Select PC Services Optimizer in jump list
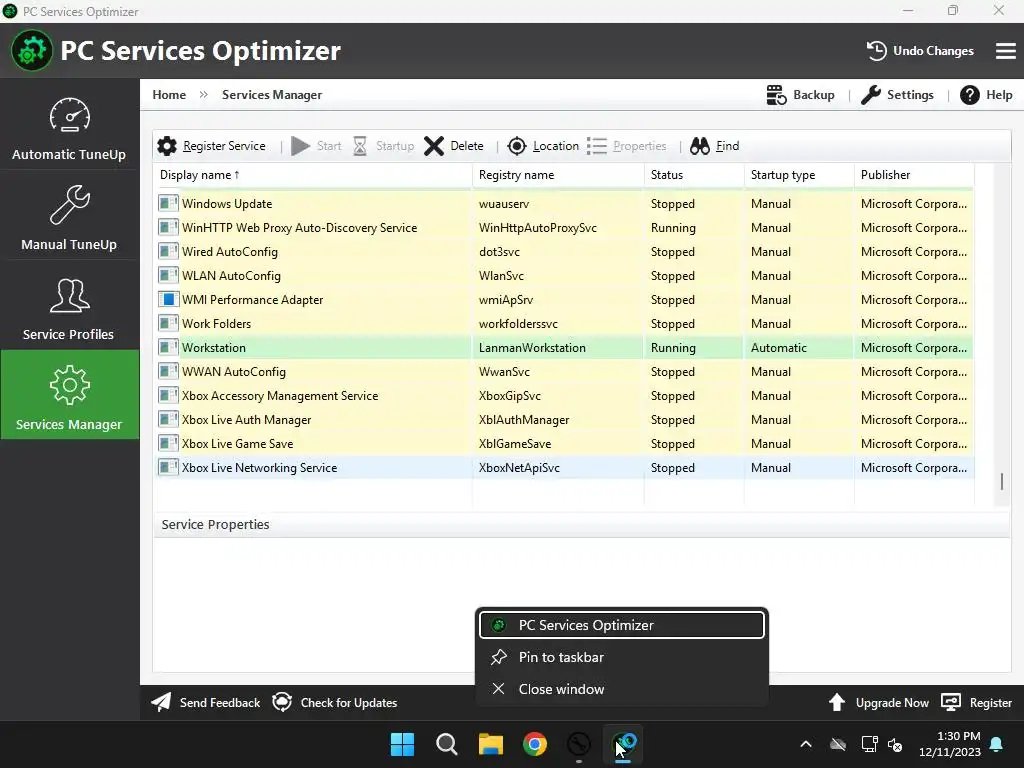The height and width of the screenshot is (768, 1024). (622, 625)
